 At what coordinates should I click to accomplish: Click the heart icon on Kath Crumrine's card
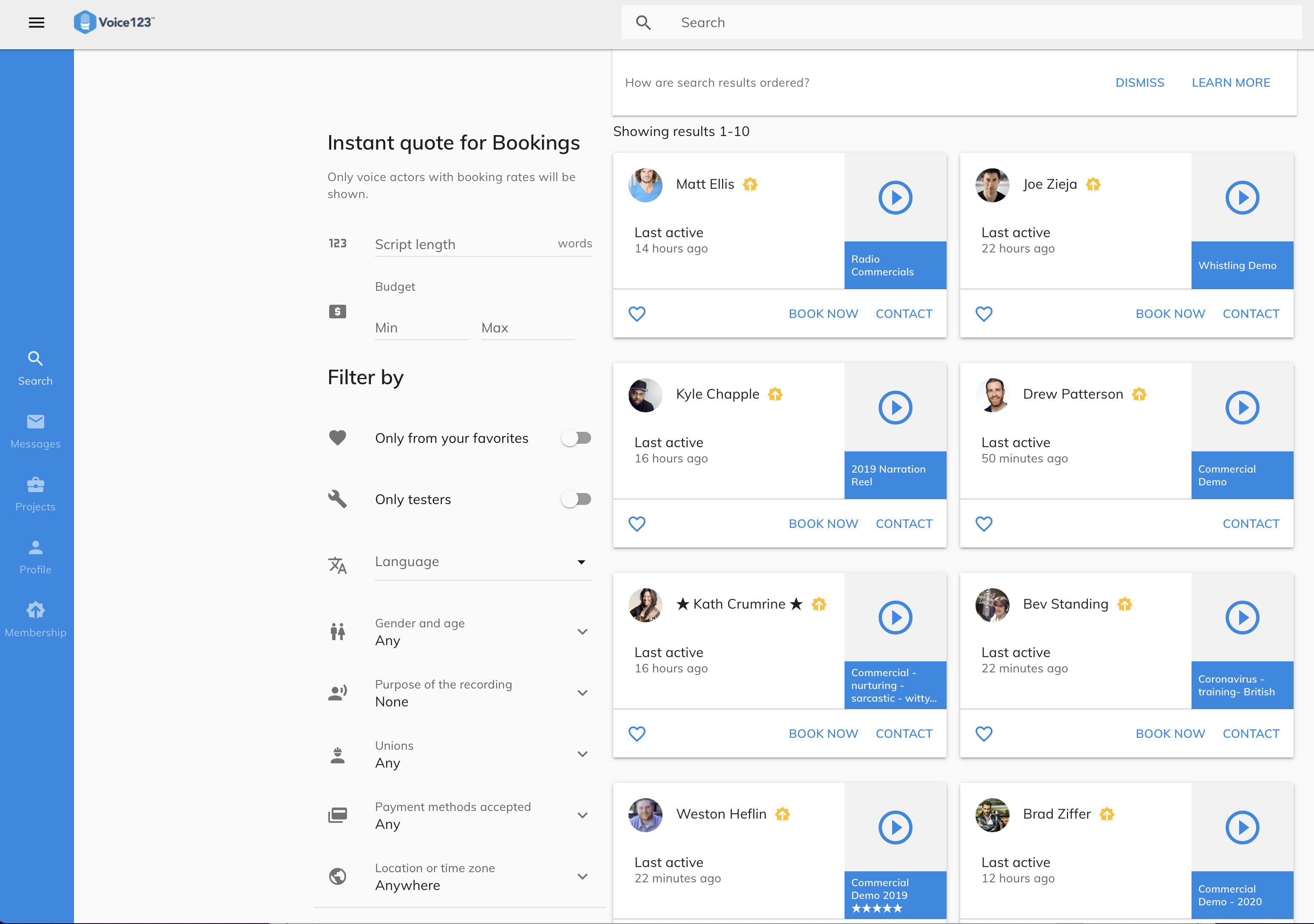click(x=637, y=734)
